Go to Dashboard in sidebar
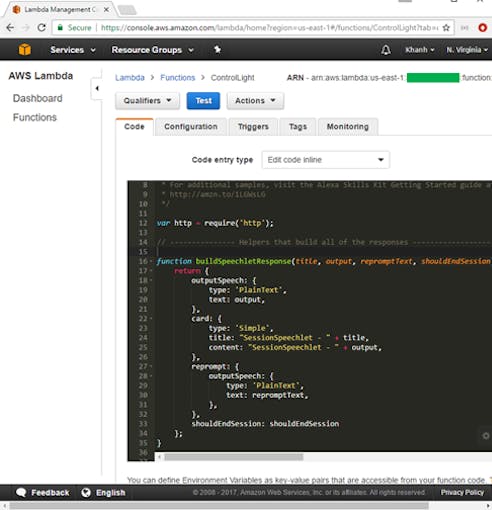 (x=37, y=98)
